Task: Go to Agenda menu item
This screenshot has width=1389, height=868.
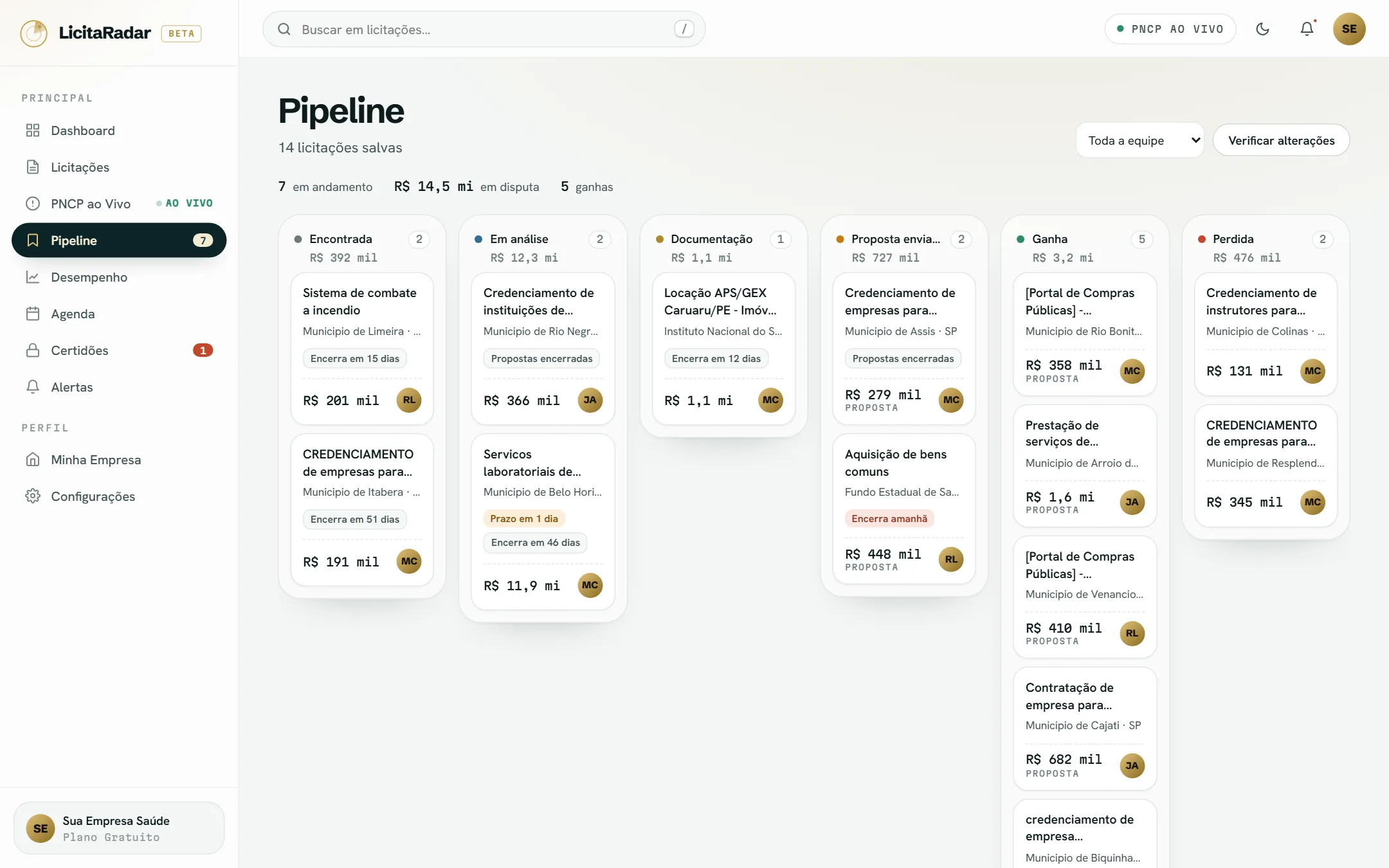Action: click(x=119, y=314)
